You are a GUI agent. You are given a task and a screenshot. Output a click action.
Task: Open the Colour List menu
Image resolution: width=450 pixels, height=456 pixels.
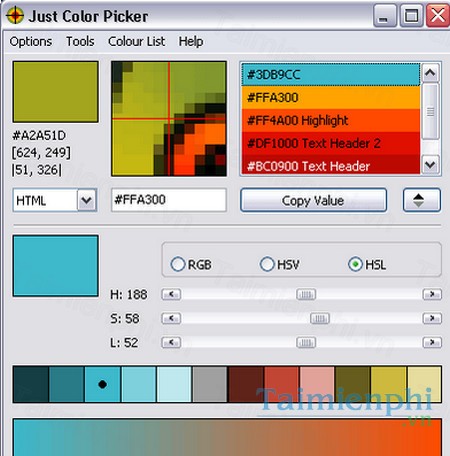136,42
